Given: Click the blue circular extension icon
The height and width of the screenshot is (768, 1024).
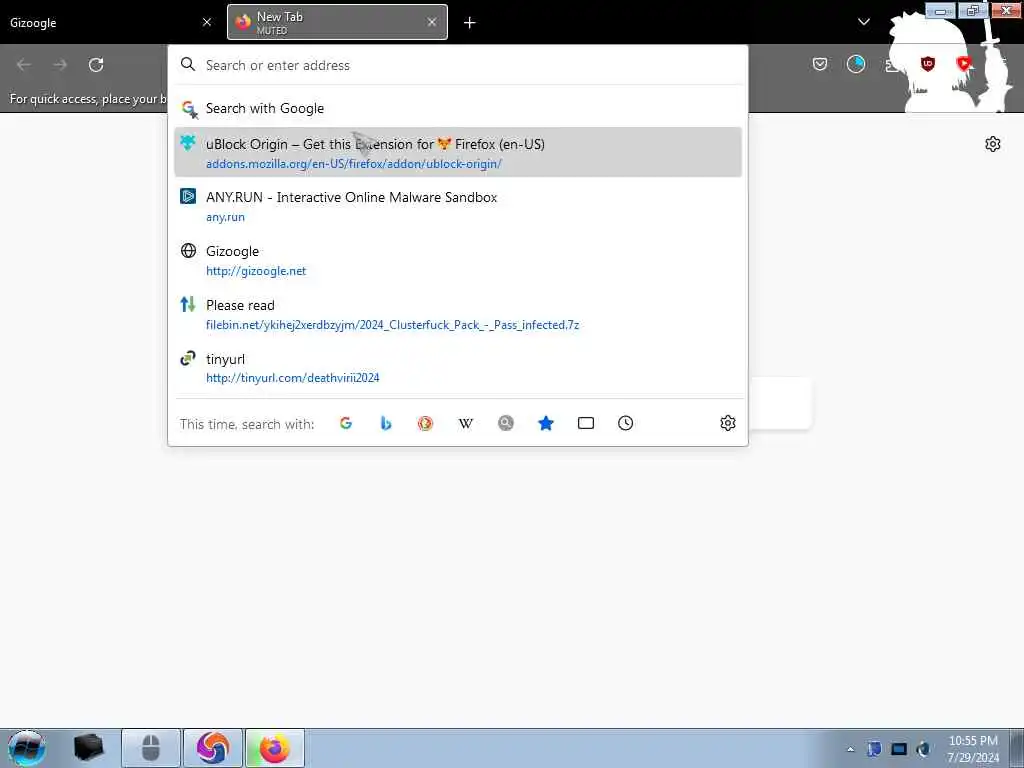Looking at the screenshot, I should (856, 64).
